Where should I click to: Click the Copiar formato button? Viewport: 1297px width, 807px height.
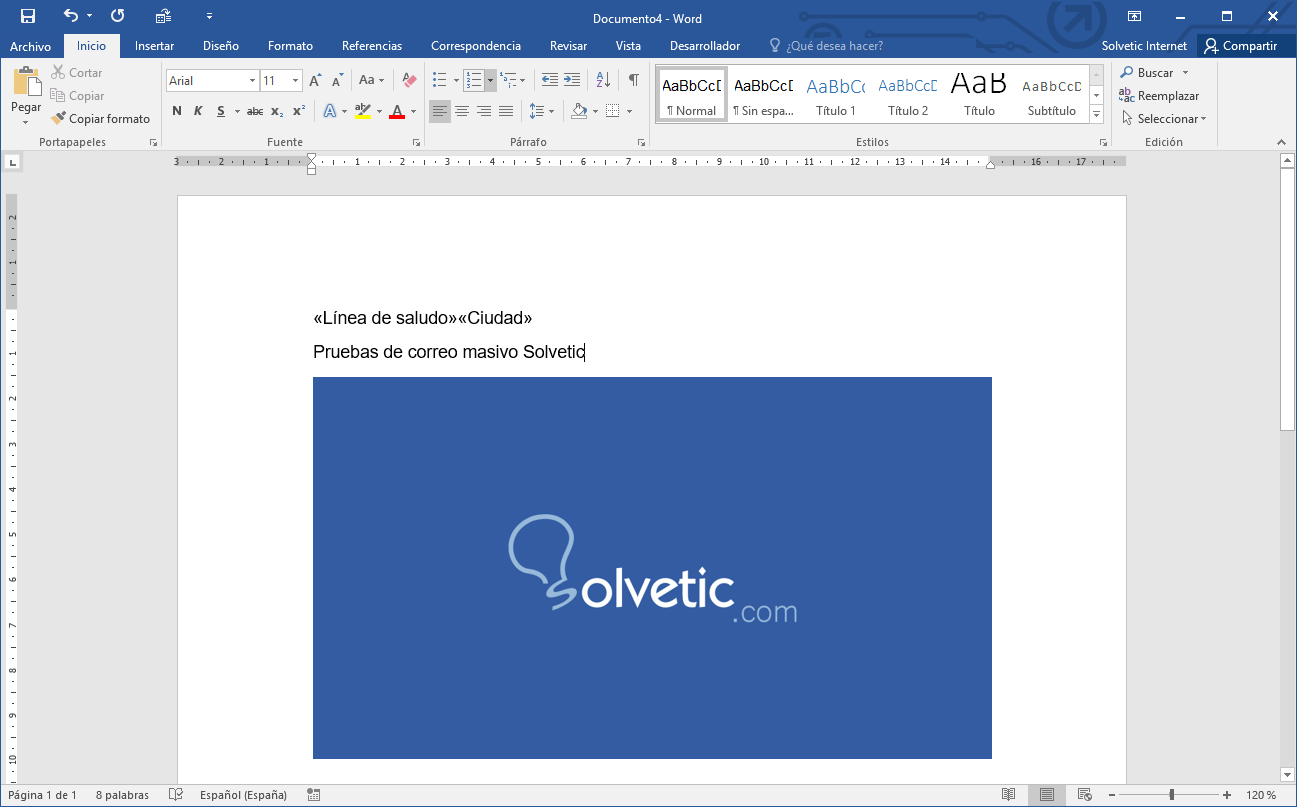(101, 119)
